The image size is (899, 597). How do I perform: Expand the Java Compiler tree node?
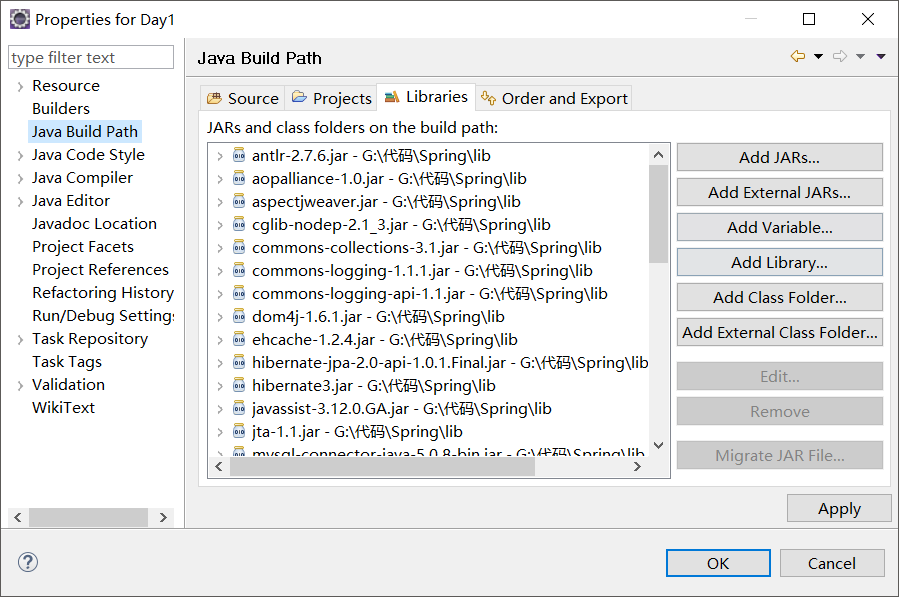click(20, 178)
